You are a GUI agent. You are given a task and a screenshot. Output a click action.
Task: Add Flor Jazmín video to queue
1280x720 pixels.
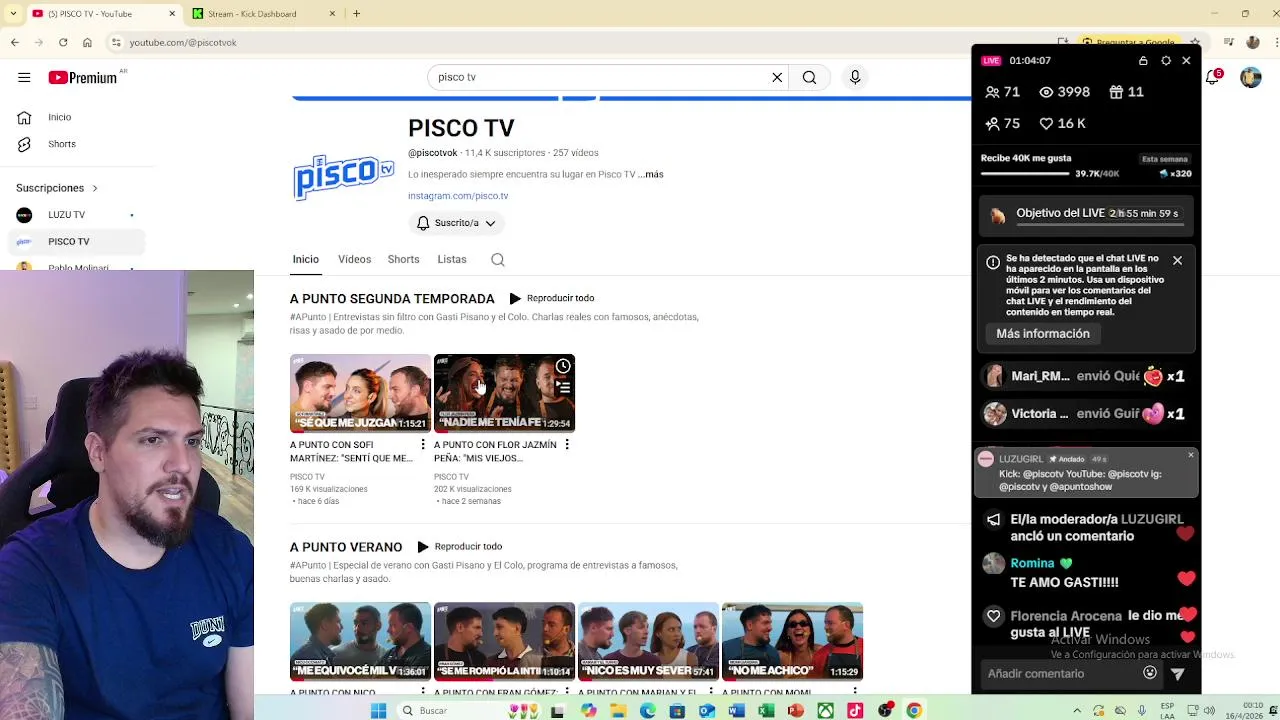click(563, 387)
